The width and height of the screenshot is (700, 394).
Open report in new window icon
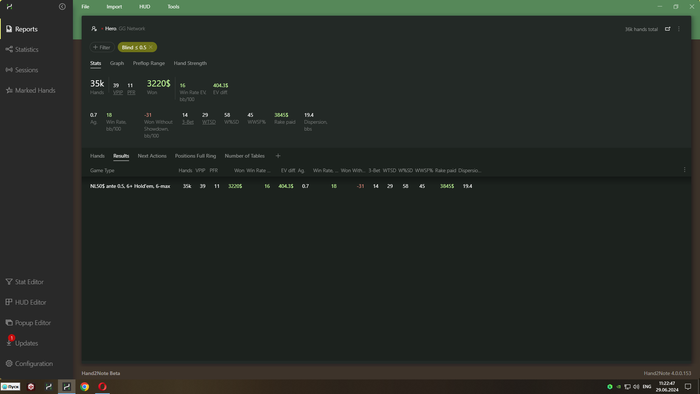coord(667,29)
